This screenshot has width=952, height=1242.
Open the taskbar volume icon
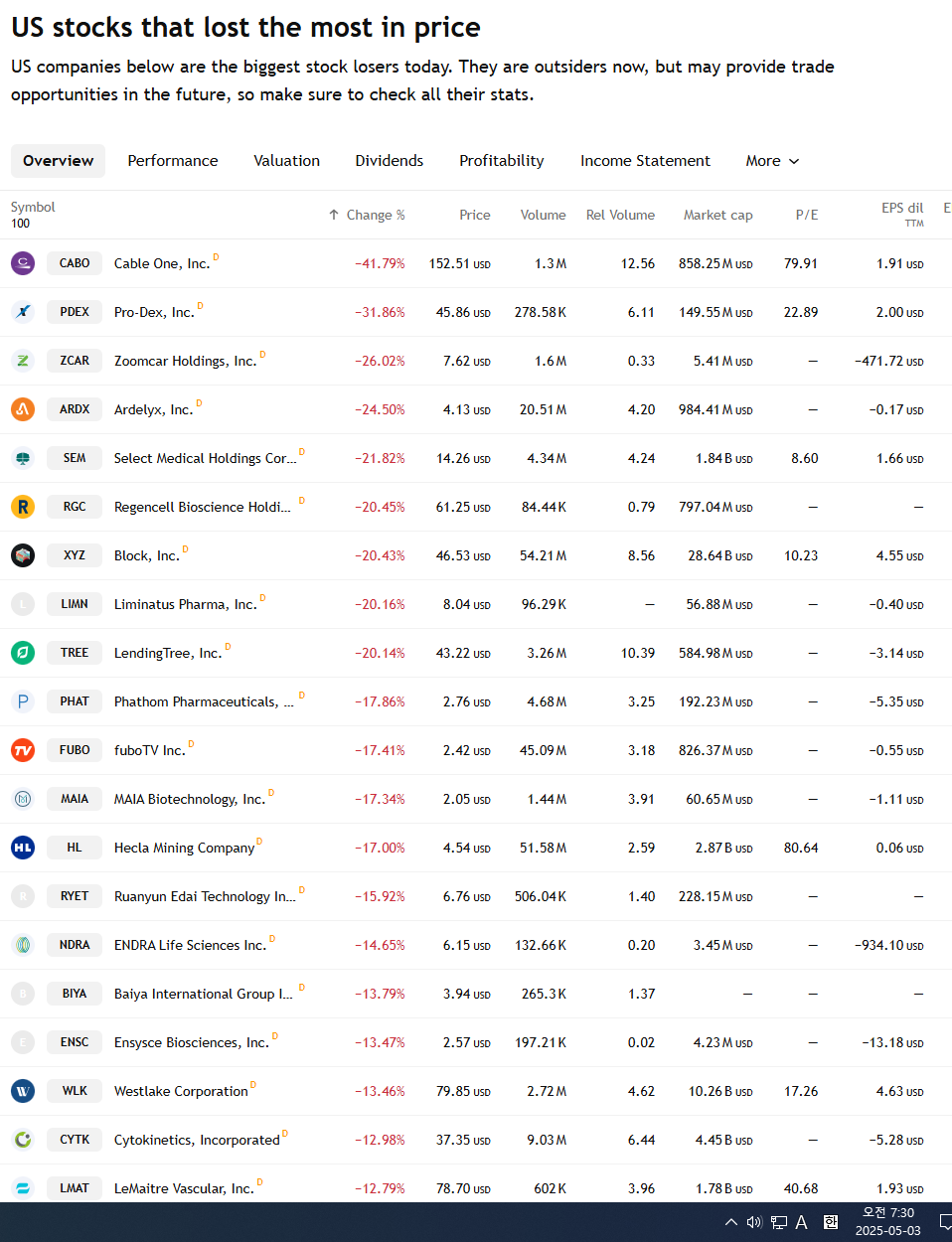tap(754, 1222)
